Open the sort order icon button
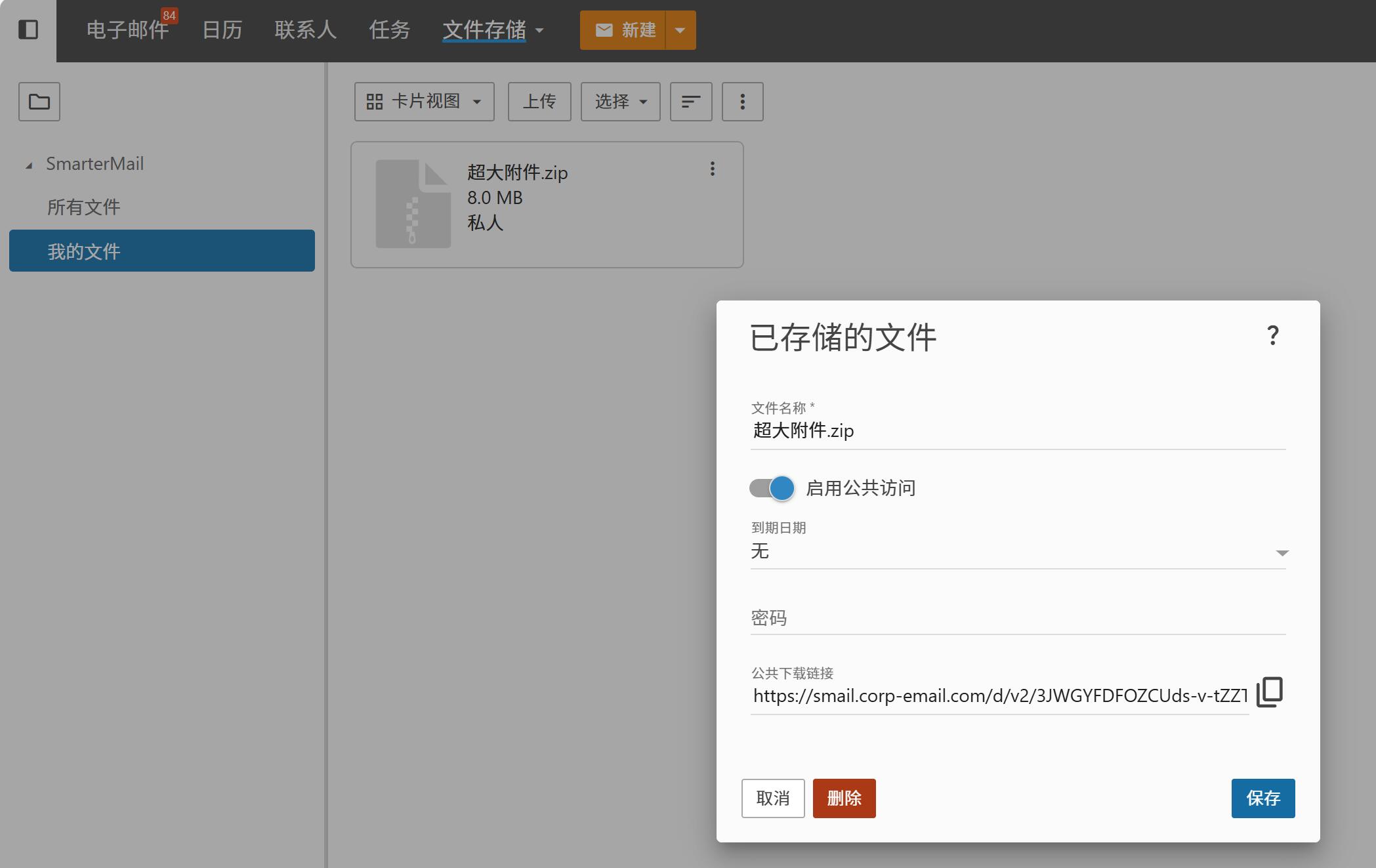Viewport: 1376px width, 868px height. coord(690,102)
